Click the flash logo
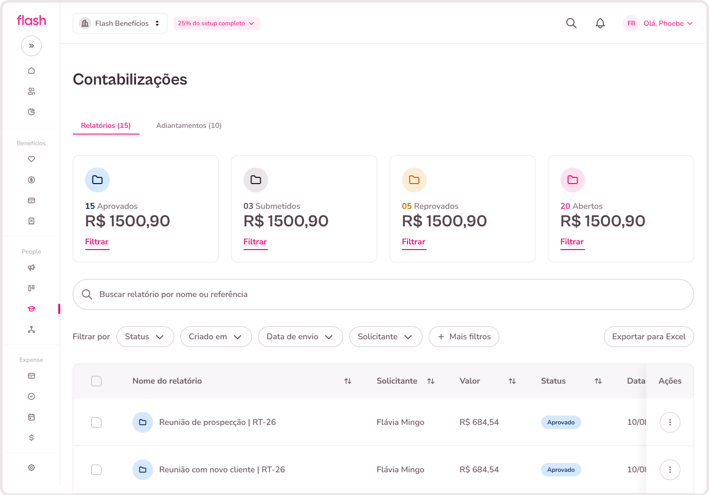709x495 pixels. point(31,20)
